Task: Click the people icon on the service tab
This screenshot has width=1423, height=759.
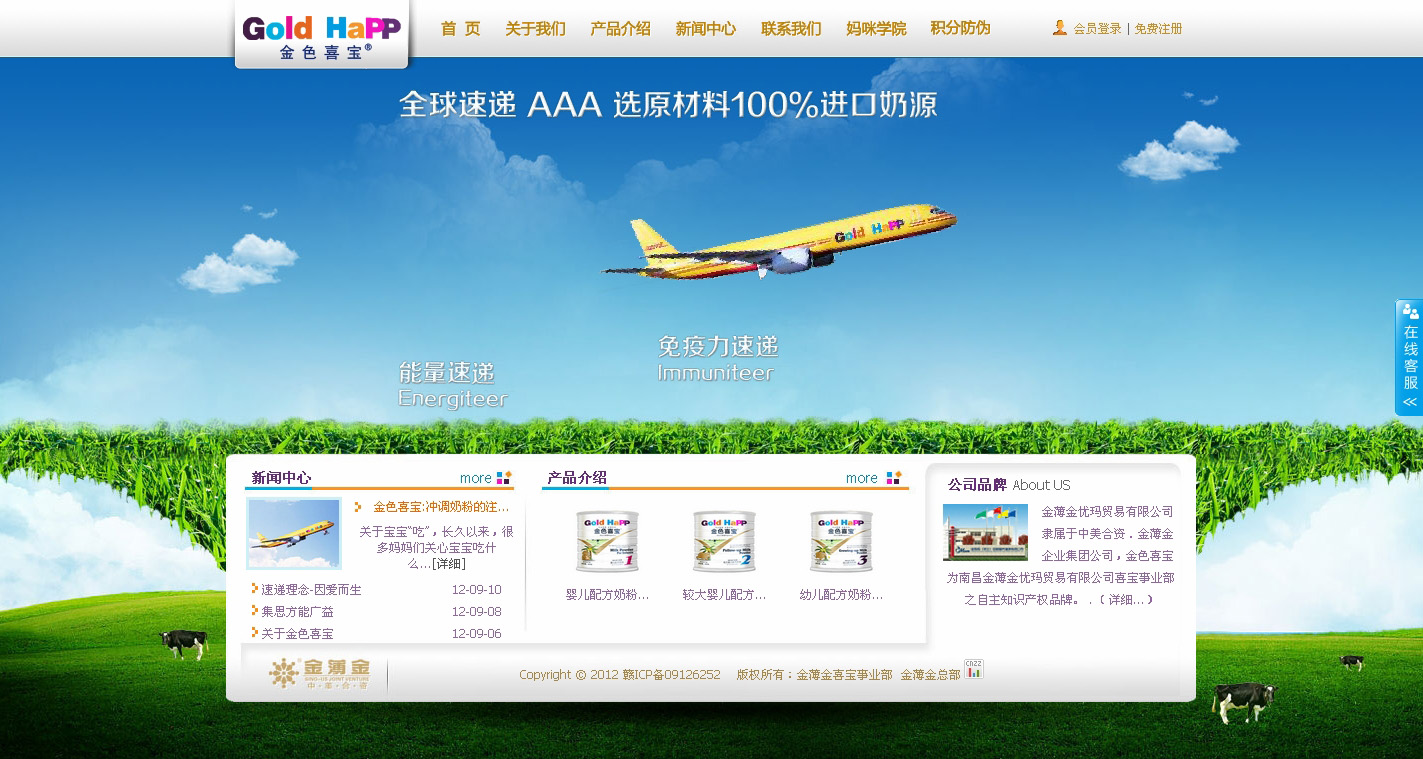Action: pos(1410,311)
